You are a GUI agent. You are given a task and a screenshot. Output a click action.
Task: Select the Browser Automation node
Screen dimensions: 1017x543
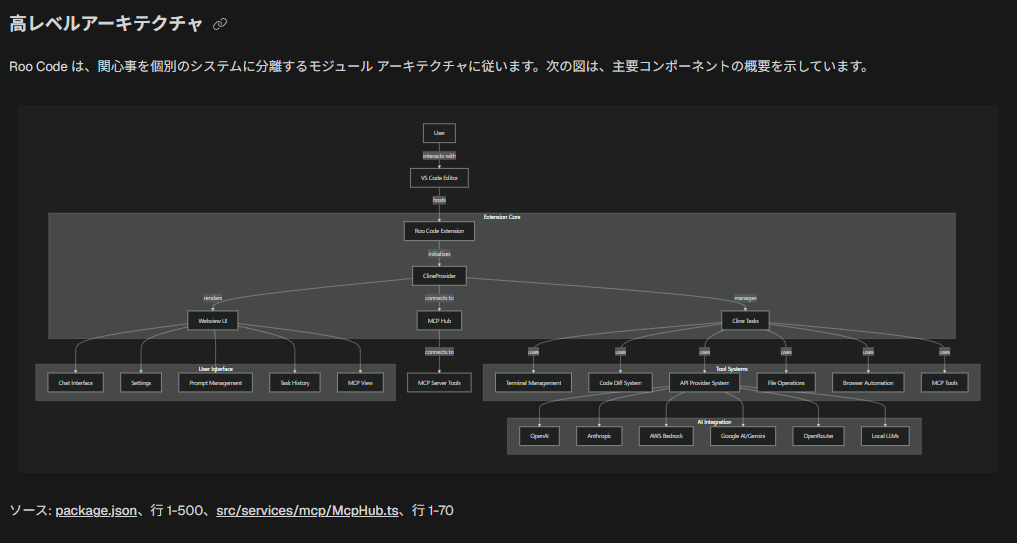[x=868, y=383]
